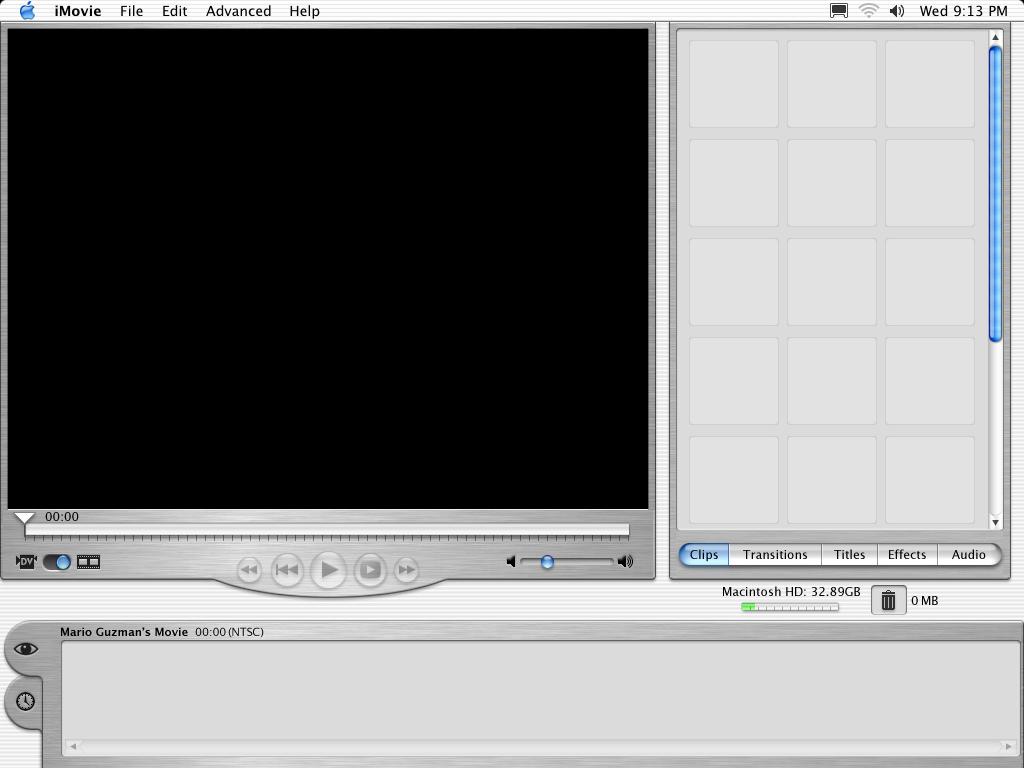Click on the scrubber bar
This screenshot has height=768, width=1024.
[x=327, y=530]
